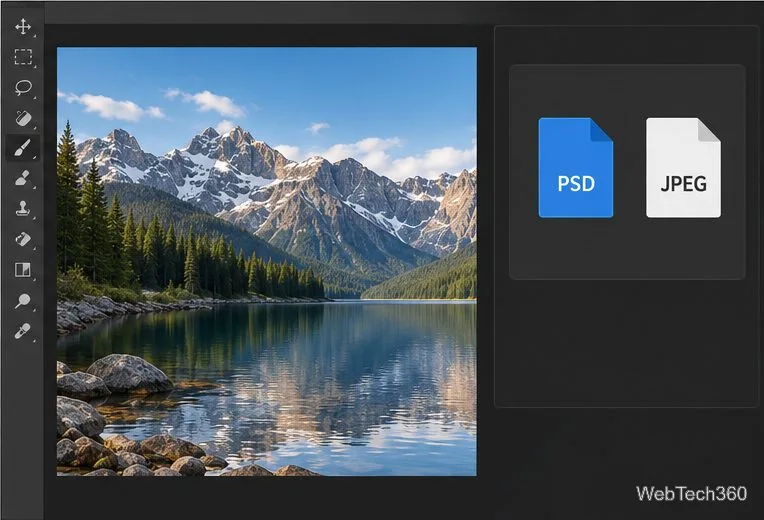This screenshot has height=520, width=764.
Task: Choose the white JPEG file icon
Action: click(x=683, y=168)
